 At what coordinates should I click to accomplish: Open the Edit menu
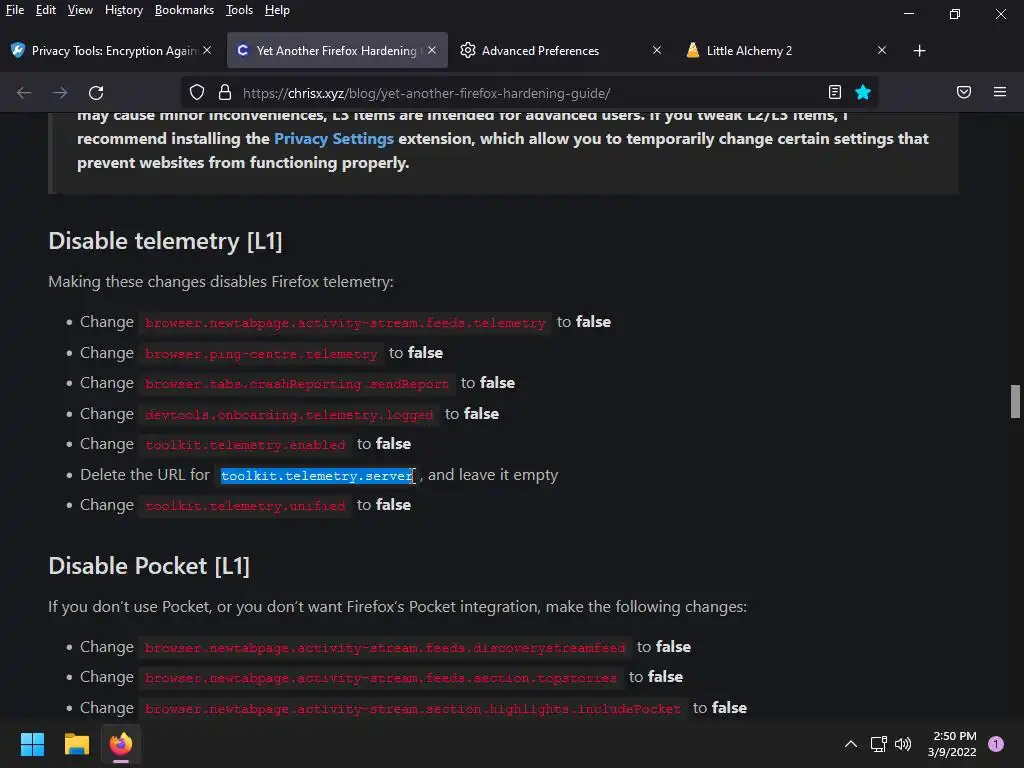[x=46, y=10]
